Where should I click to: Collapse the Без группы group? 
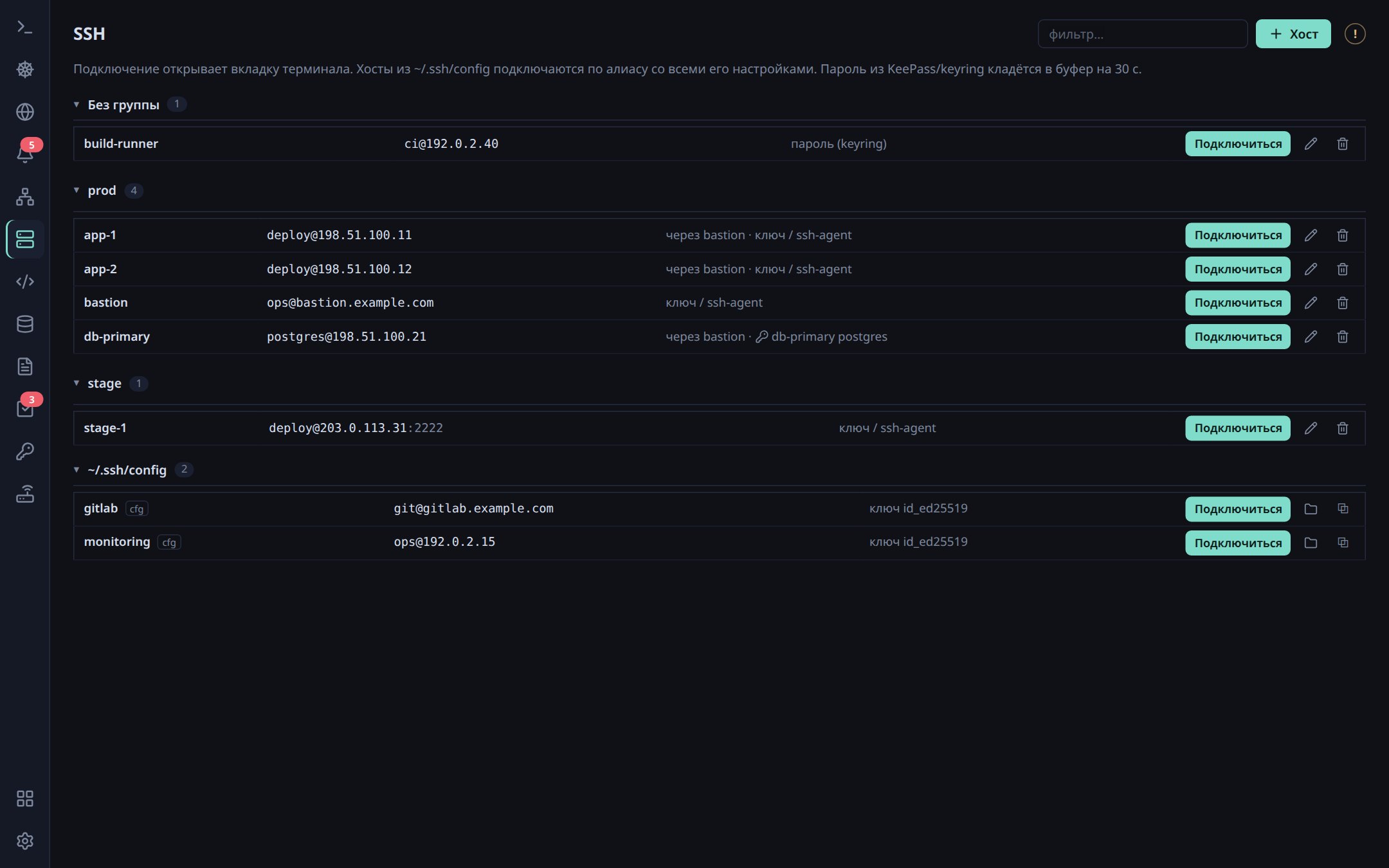point(77,104)
